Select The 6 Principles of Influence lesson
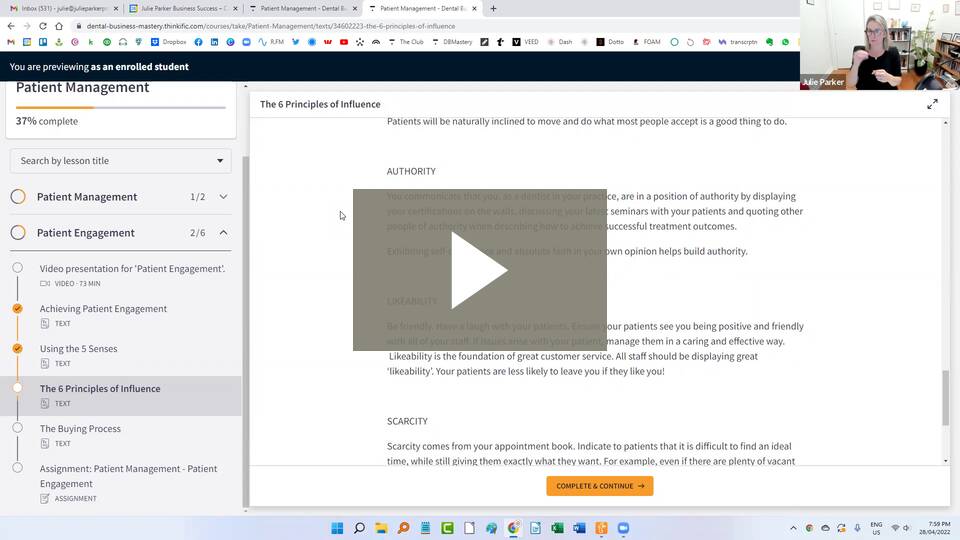This screenshot has height=540, width=960. (x=100, y=389)
